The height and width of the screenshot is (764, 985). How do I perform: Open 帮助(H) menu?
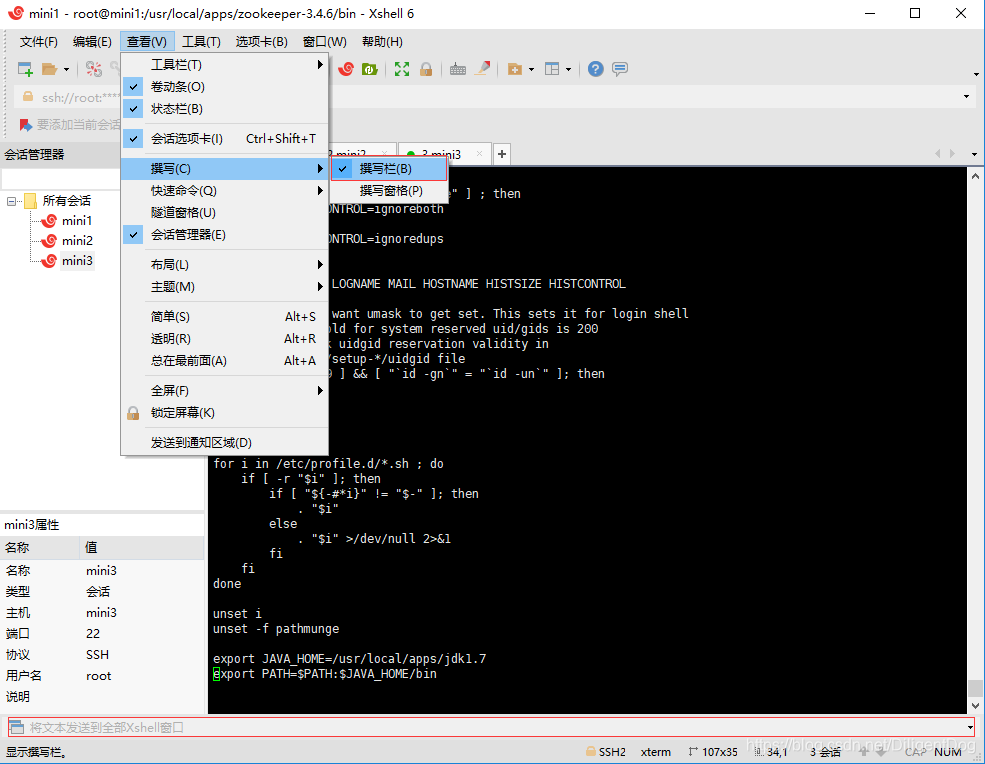point(382,41)
